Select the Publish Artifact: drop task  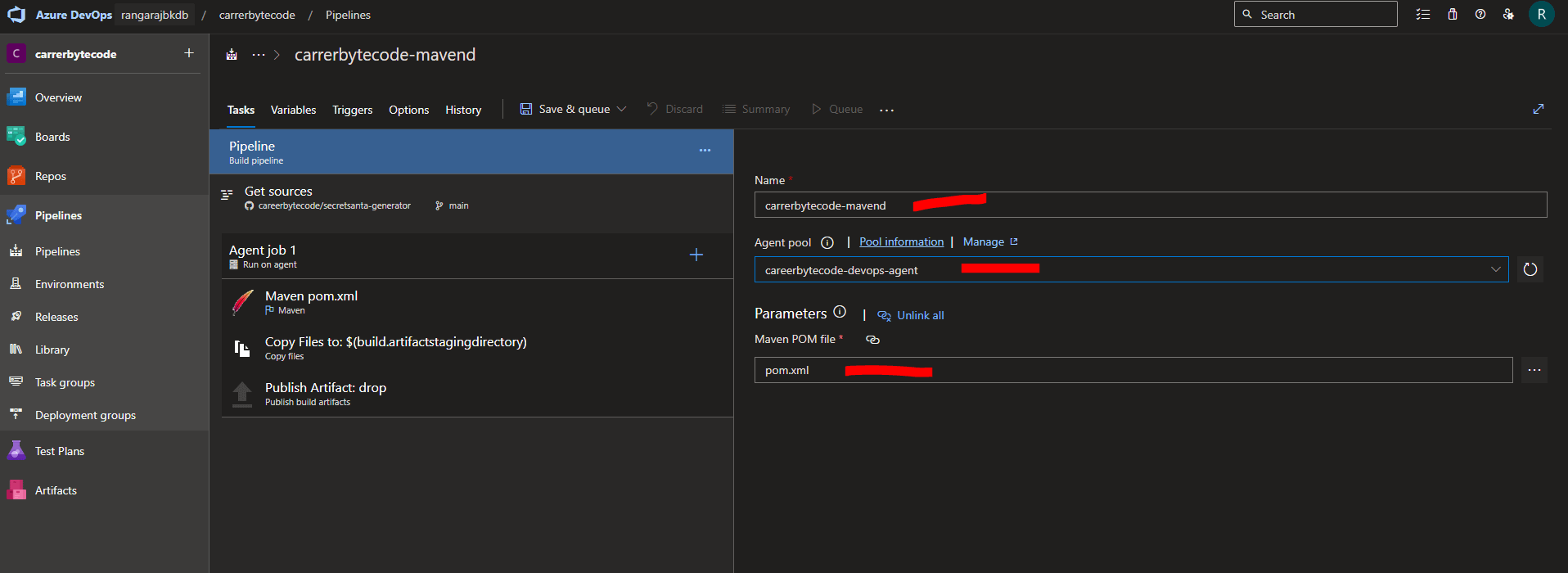(x=477, y=394)
